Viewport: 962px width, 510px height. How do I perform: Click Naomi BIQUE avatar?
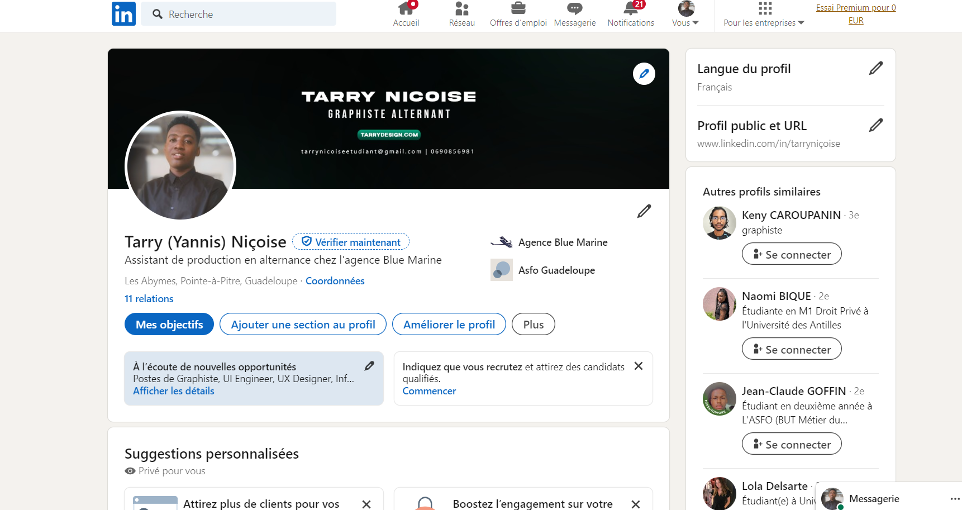(719, 304)
